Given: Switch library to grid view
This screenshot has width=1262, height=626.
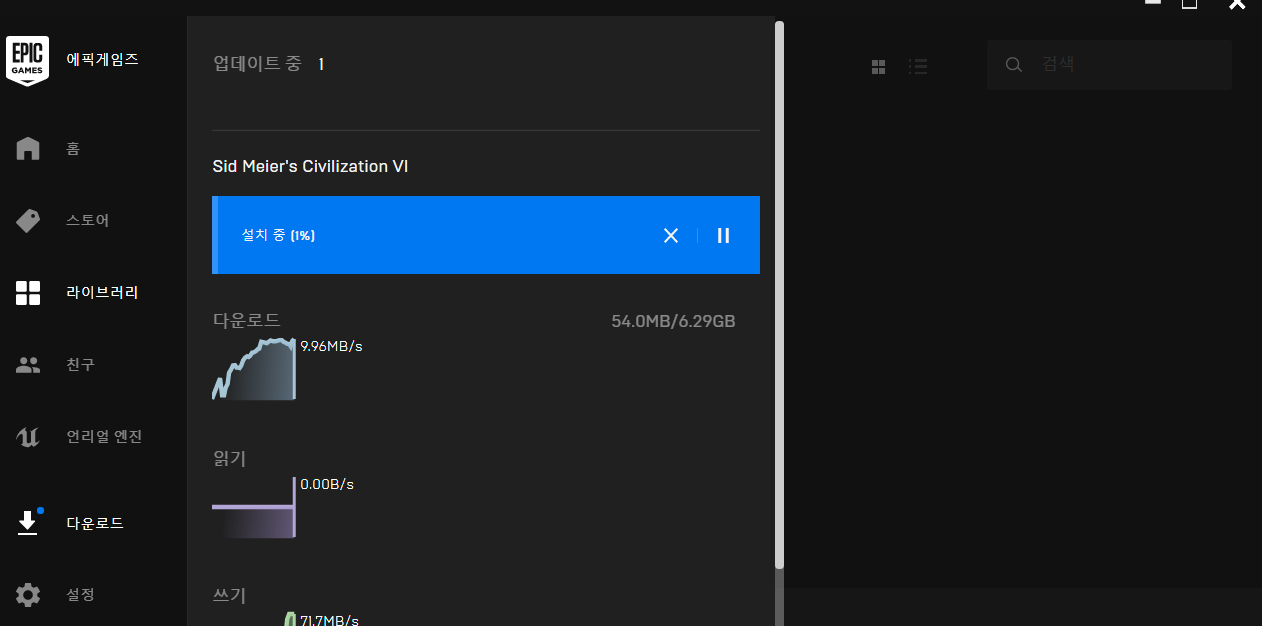Looking at the screenshot, I should (x=879, y=67).
